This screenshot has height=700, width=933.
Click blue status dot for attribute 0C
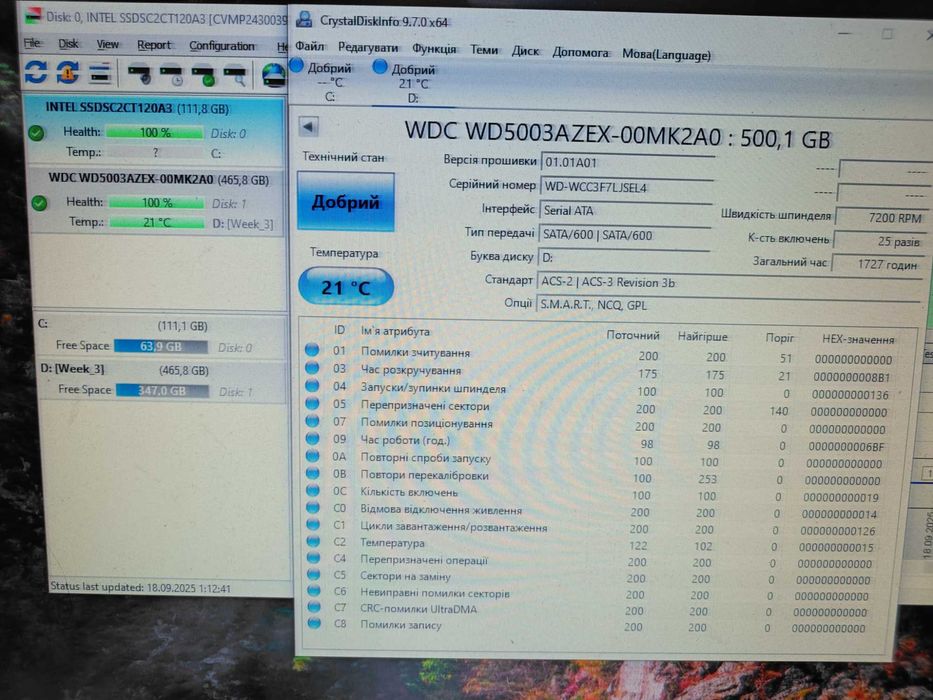313,490
